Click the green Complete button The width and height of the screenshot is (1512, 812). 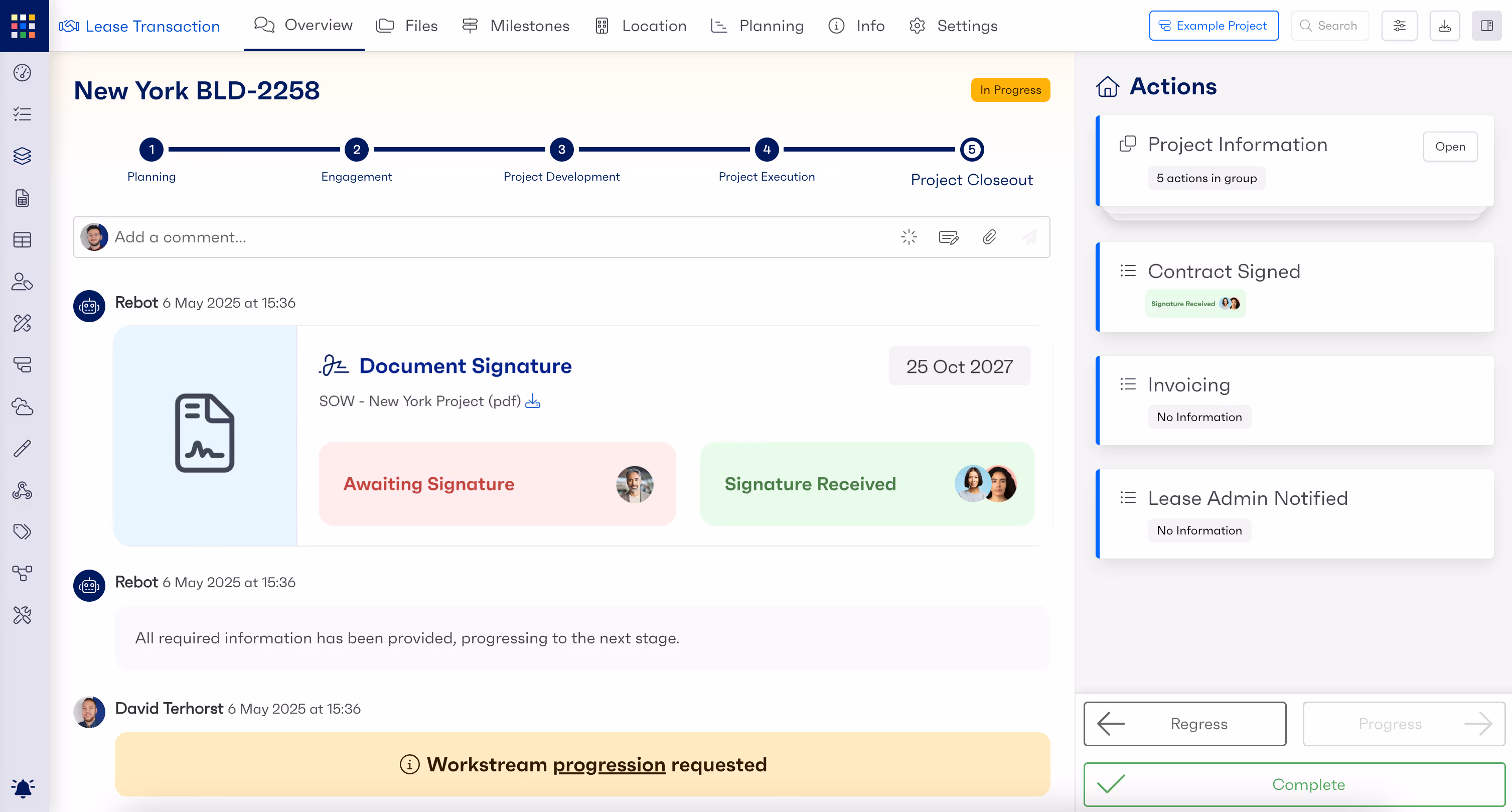point(1294,784)
